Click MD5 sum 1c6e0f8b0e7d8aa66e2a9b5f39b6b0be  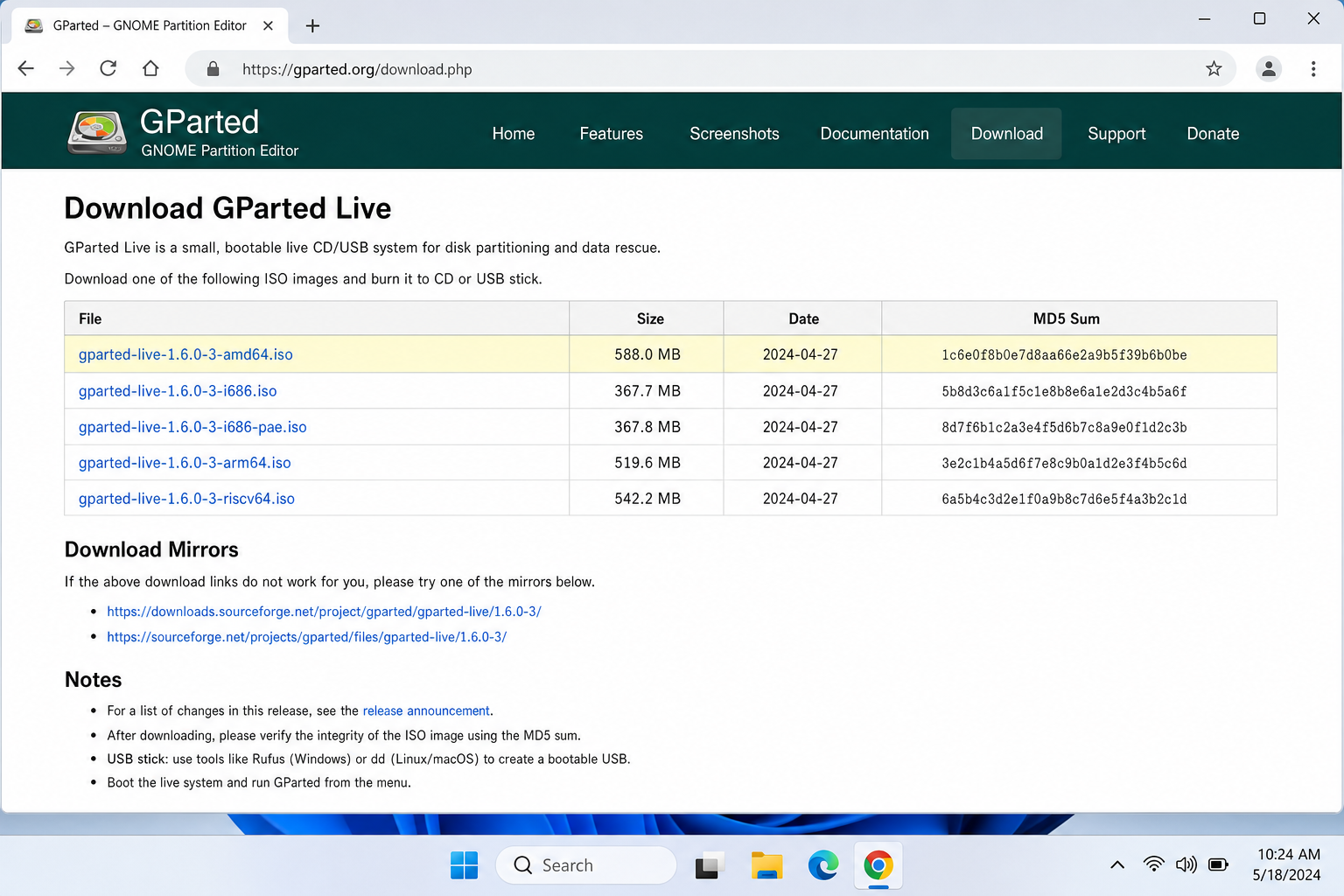point(1064,355)
